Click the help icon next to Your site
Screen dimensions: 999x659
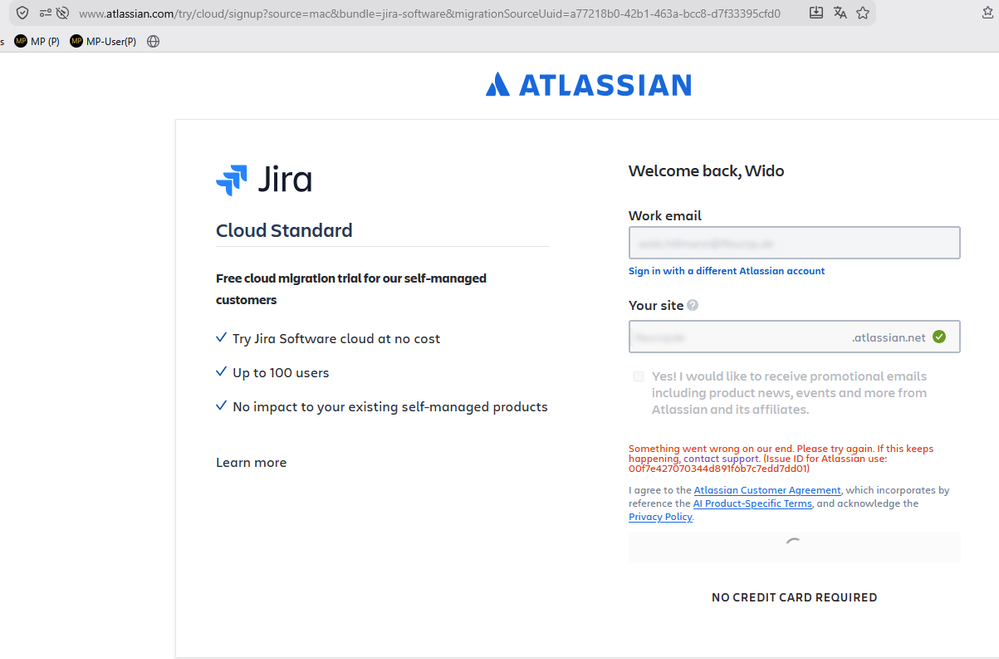click(693, 305)
